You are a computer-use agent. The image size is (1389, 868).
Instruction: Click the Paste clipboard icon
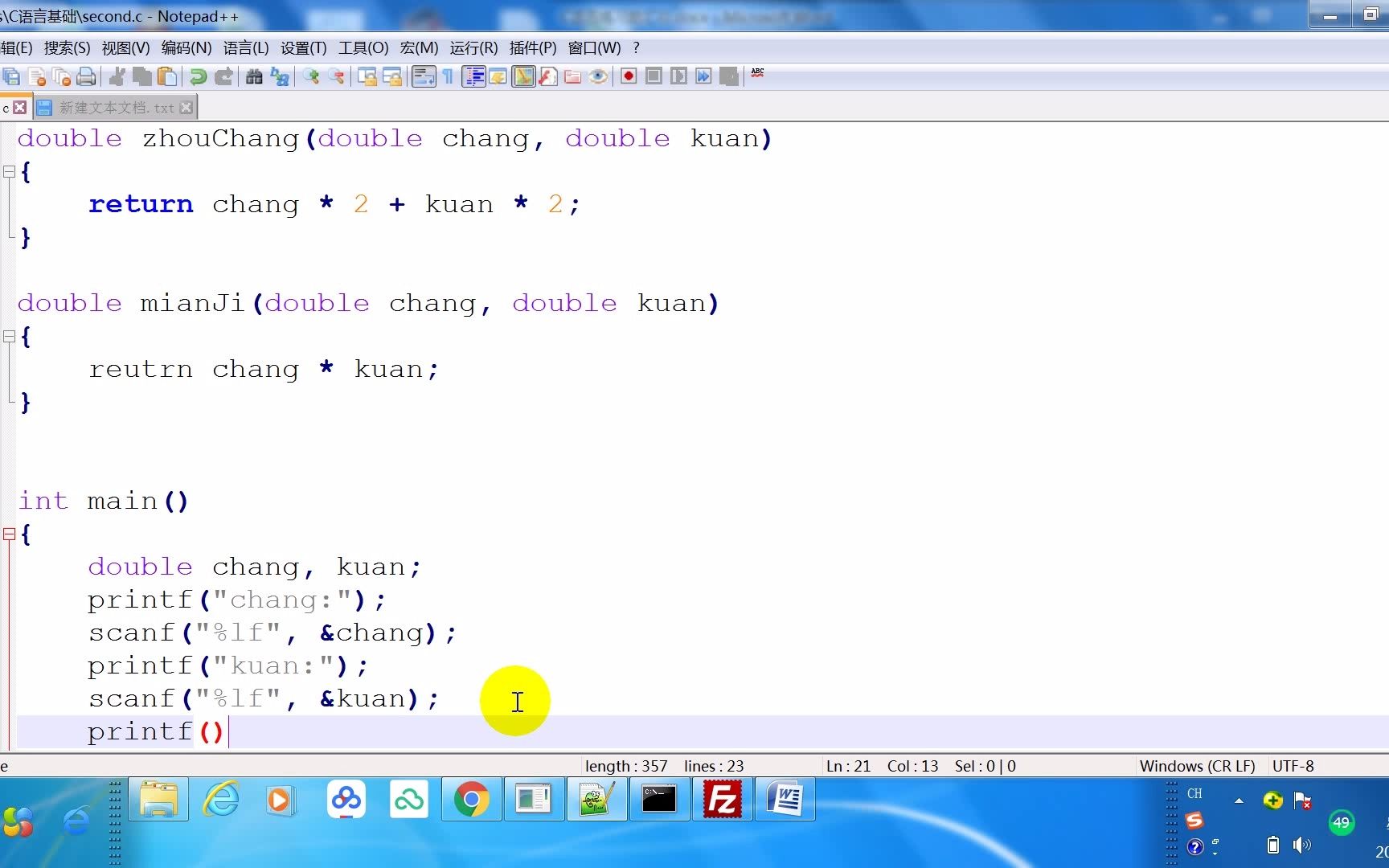[167, 76]
